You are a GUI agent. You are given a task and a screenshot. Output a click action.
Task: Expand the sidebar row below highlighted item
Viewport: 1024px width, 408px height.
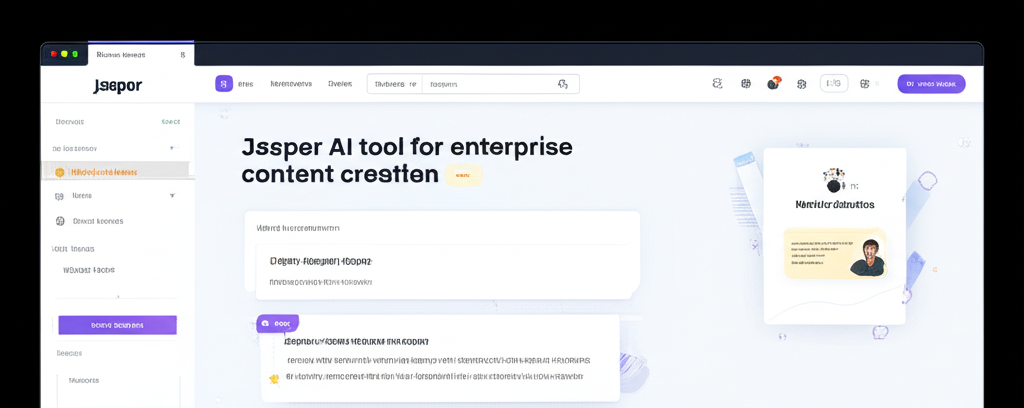tap(172, 196)
